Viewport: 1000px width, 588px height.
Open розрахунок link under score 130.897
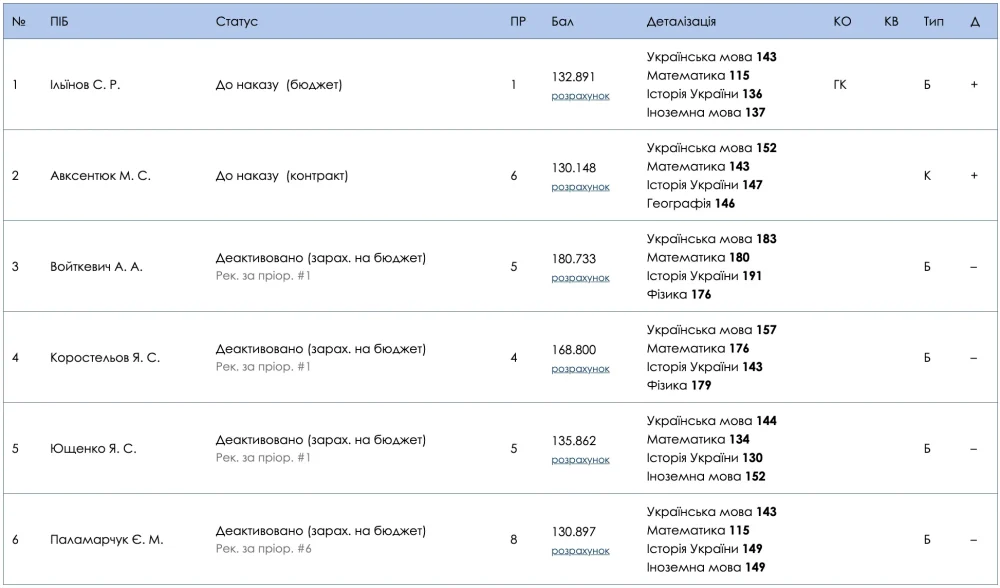580,551
